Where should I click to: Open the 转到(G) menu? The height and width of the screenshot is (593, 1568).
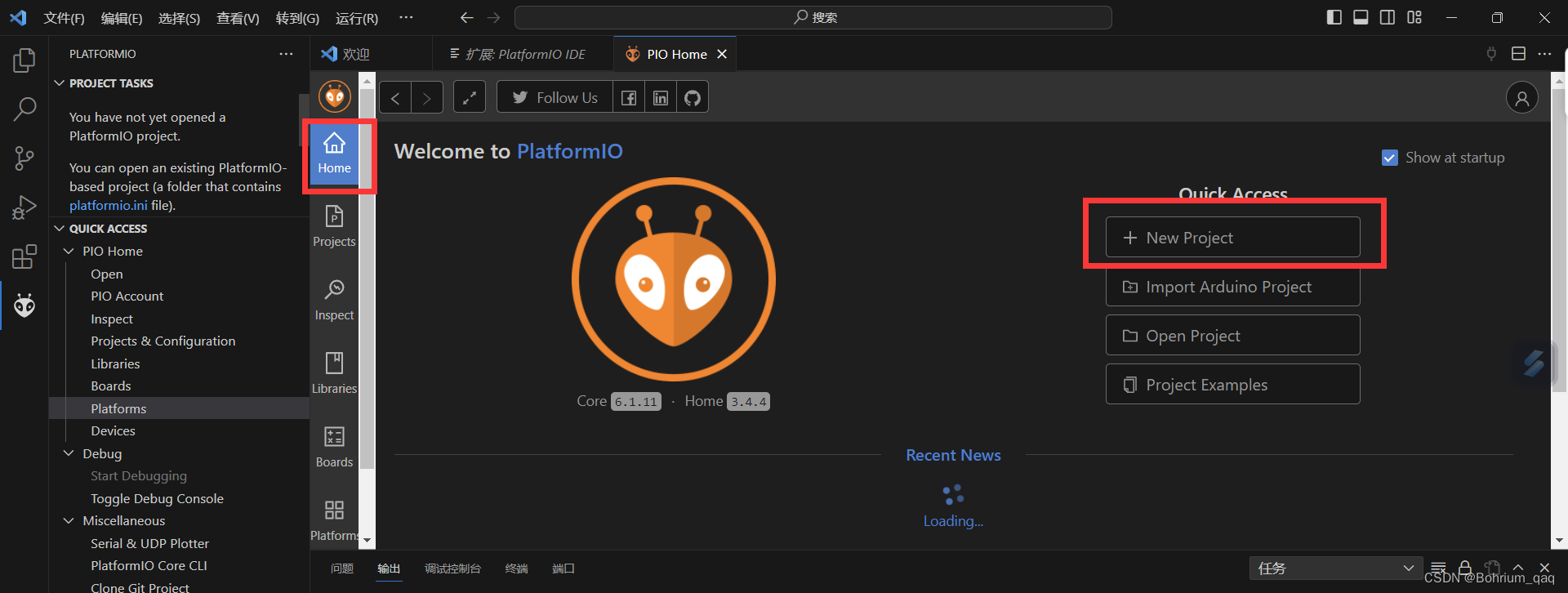click(x=297, y=18)
